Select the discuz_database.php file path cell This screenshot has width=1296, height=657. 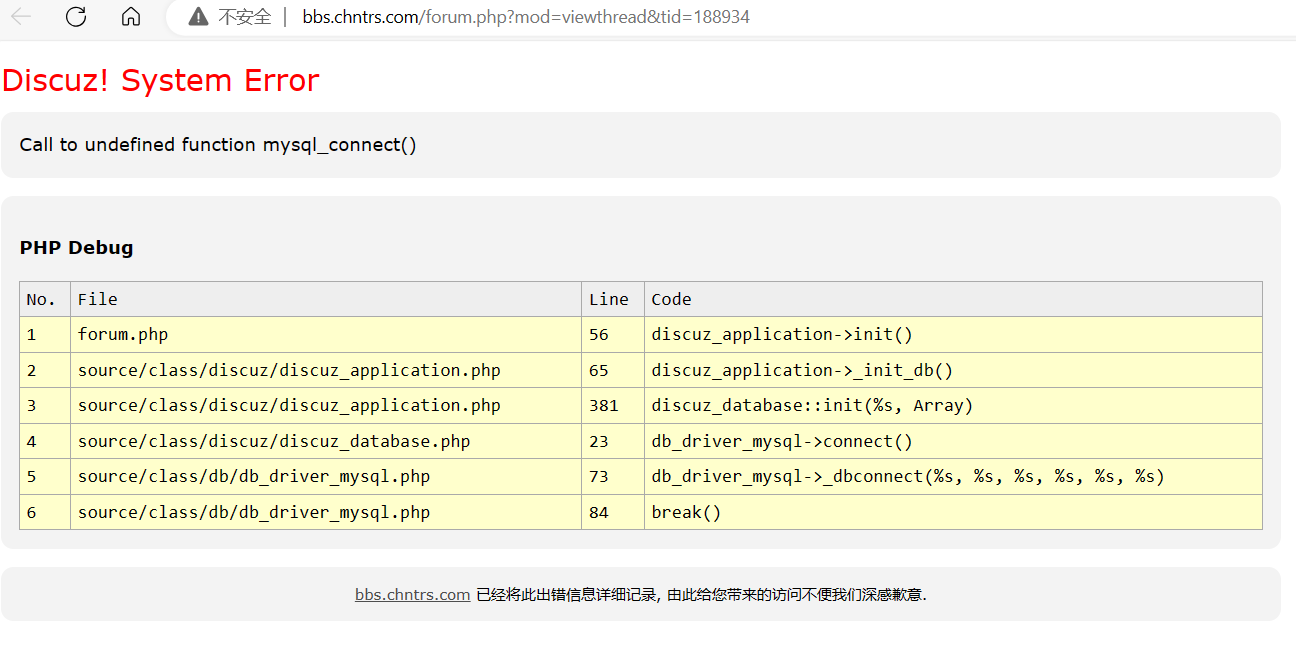(274, 441)
